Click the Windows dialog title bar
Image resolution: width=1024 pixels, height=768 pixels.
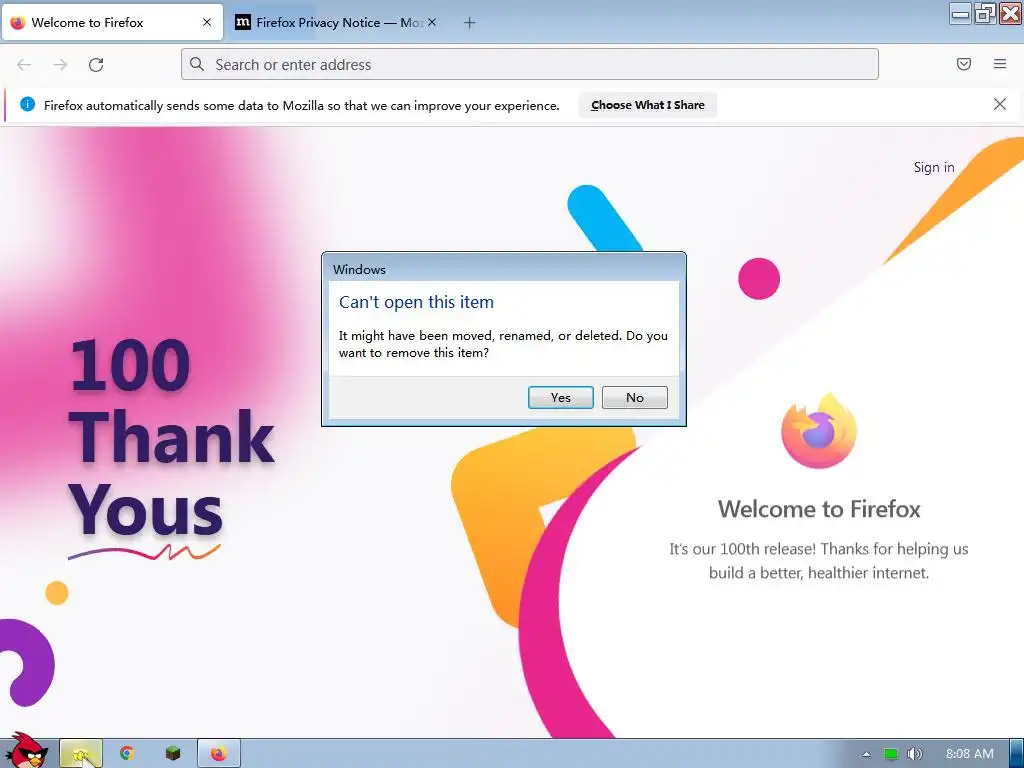pos(504,268)
